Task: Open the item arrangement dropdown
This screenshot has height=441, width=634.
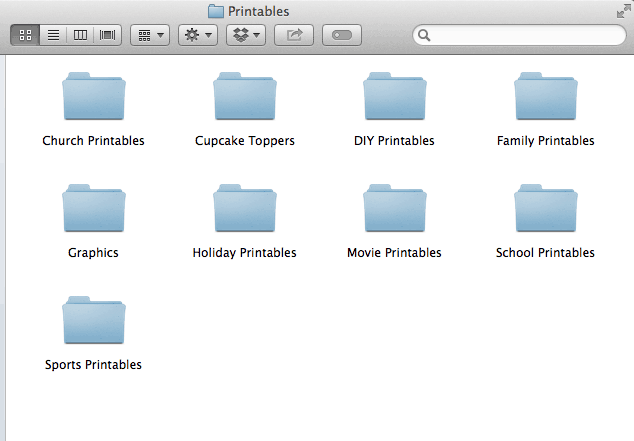Action: pyautogui.click(x=150, y=35)
